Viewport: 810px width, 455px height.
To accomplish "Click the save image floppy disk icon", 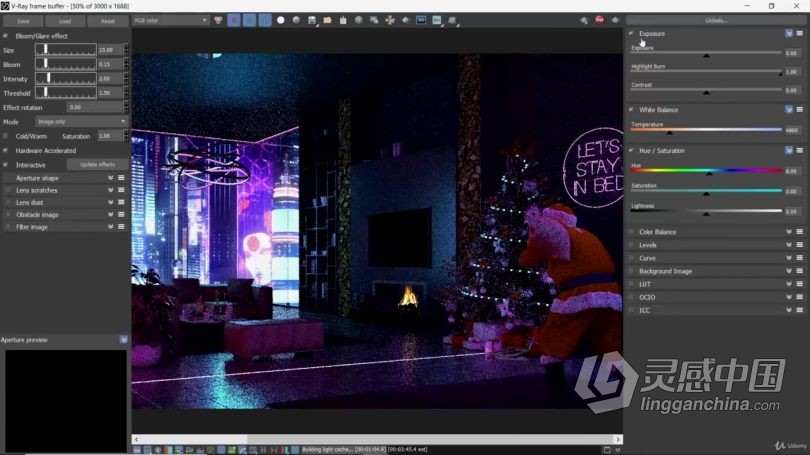I will pyautogui.click(x=311, y=20).
